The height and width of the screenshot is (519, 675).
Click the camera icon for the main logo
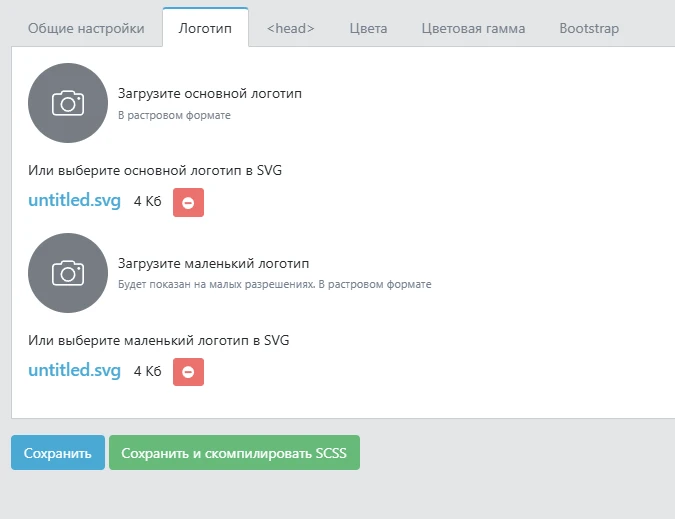tap(68, 103)
